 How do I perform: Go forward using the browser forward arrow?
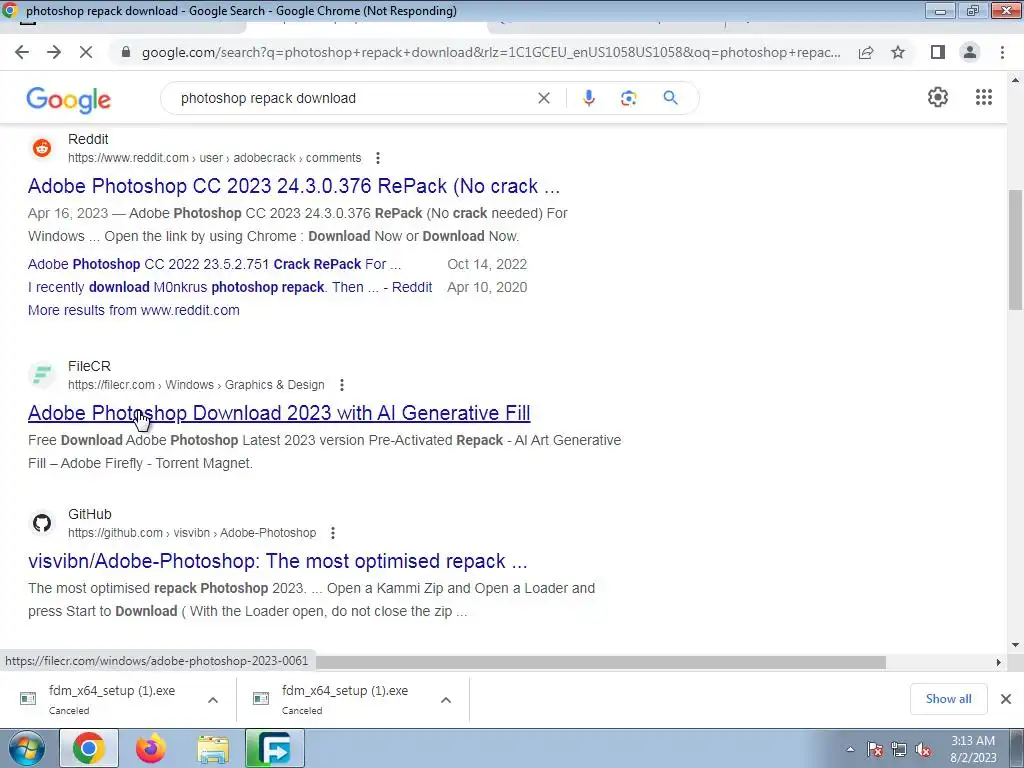pyautogui.click(x=54, y=52)
